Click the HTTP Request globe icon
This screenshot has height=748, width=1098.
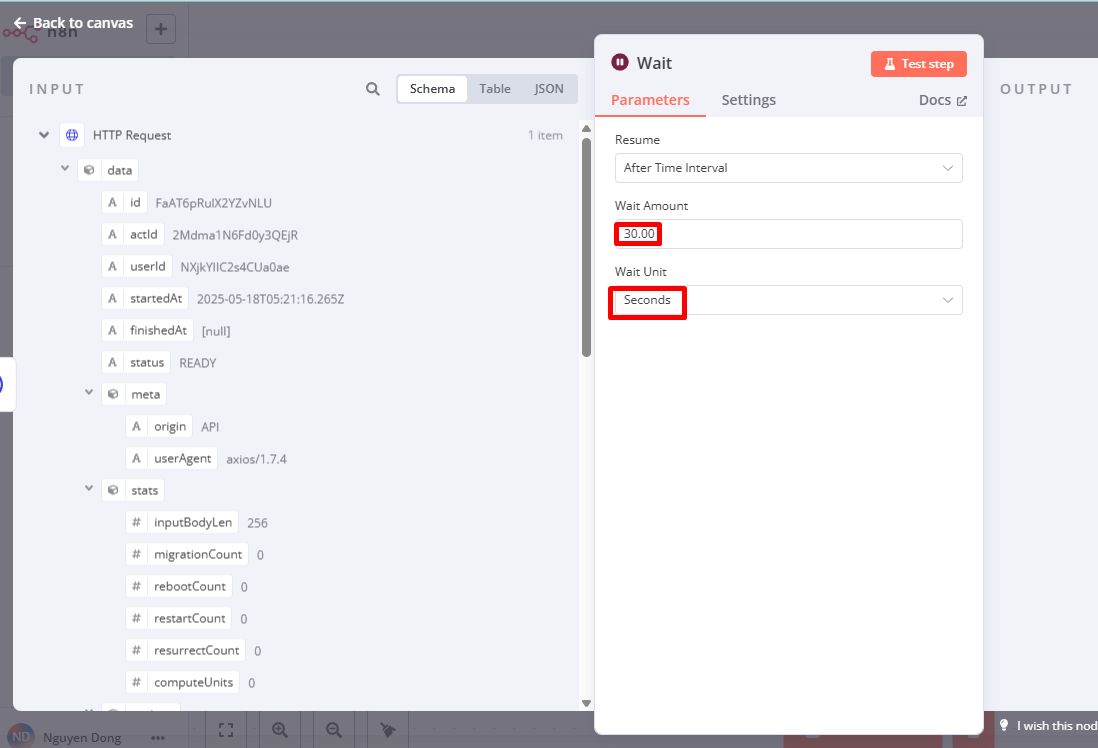click(72, 135)
